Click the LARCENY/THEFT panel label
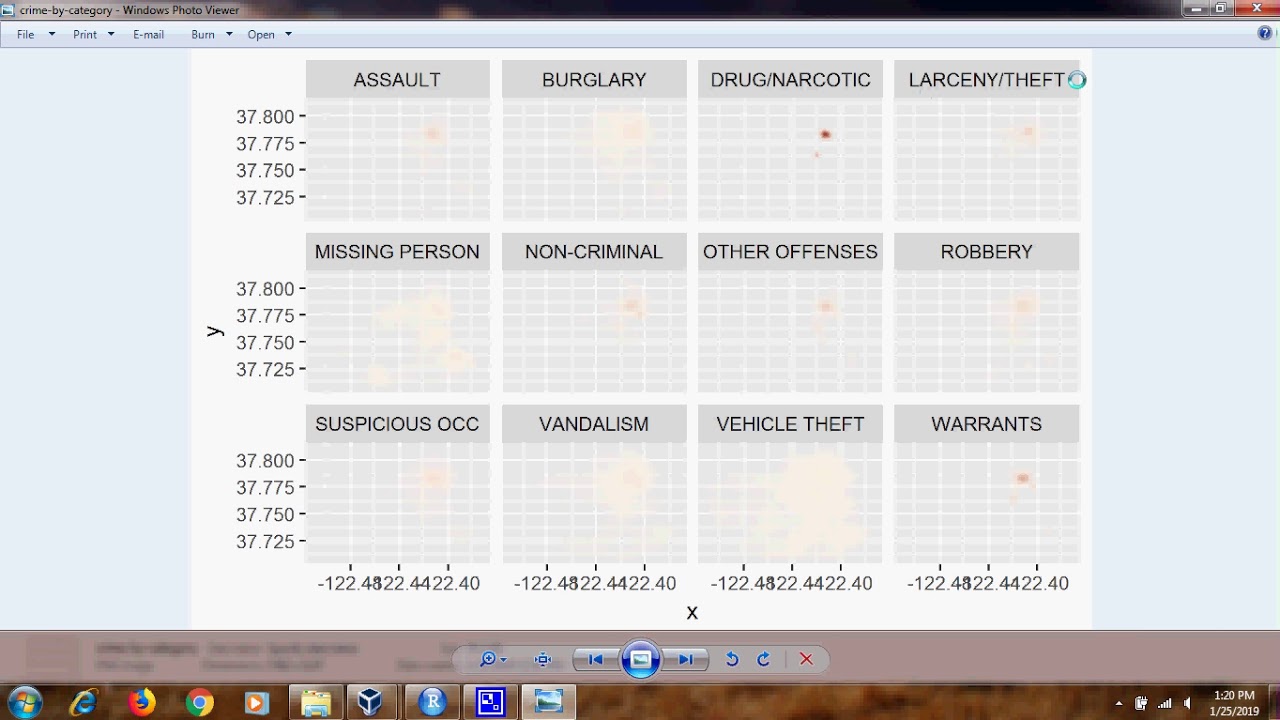This screenshot has width=1280, height=720. tap(986, 80)
